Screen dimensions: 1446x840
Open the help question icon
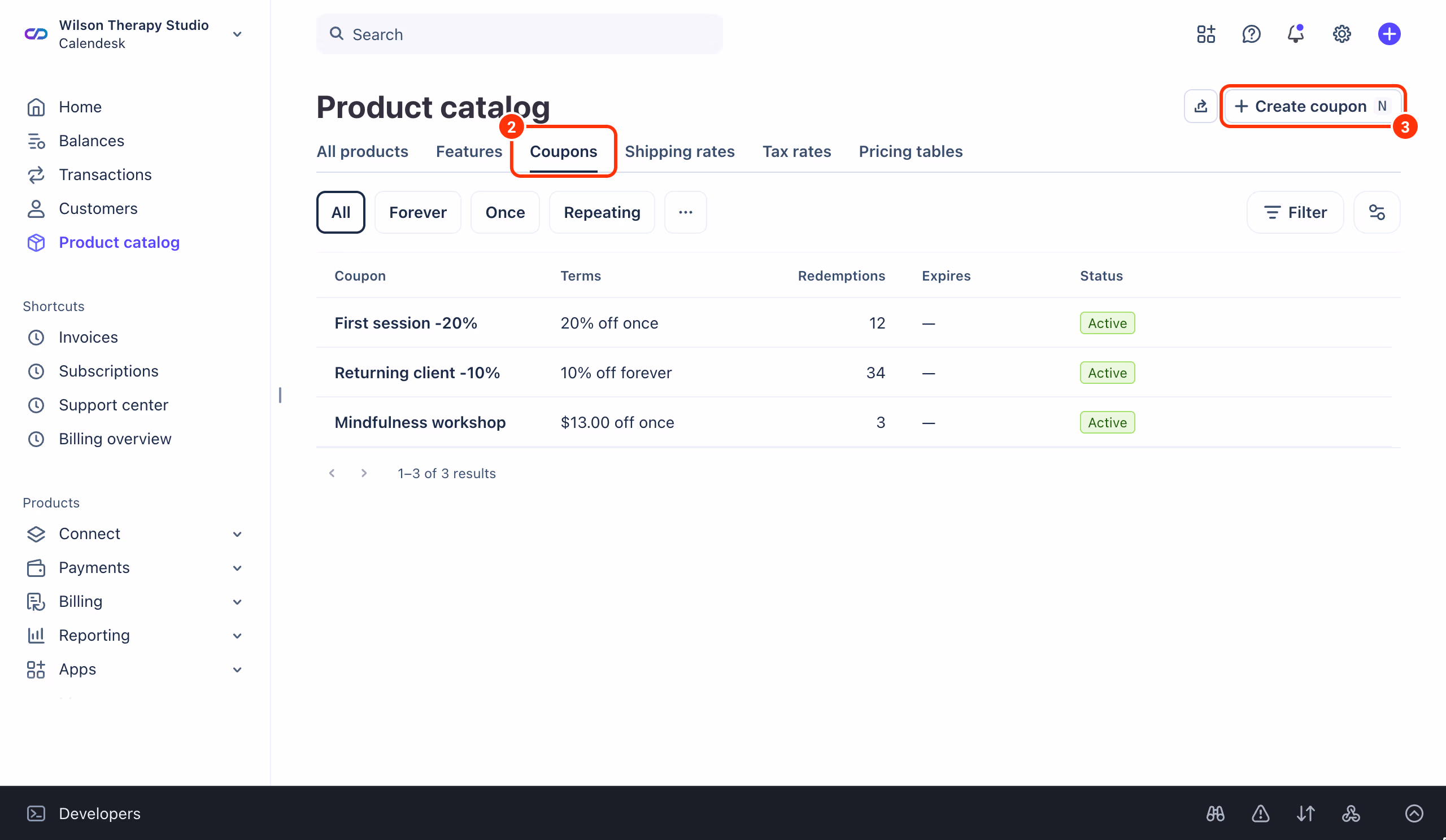coord(1251,34)
